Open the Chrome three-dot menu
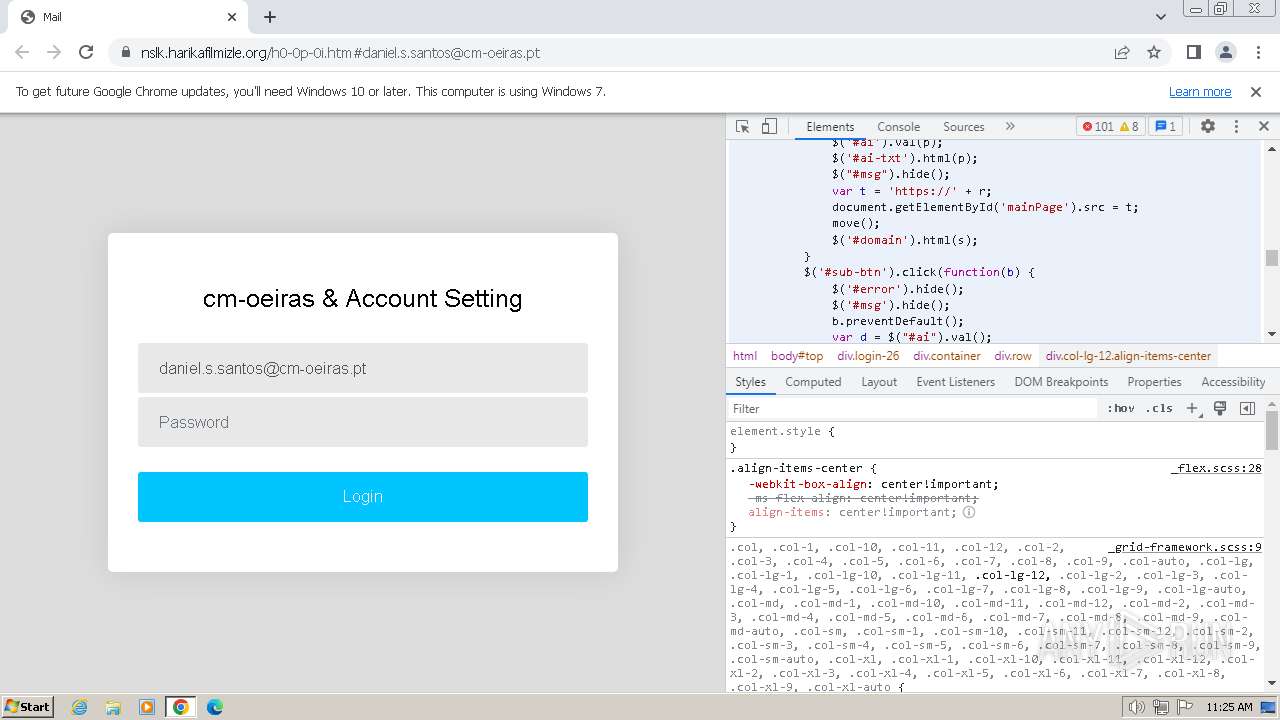The image size is (1280, 720). [x=1257, y=52]
